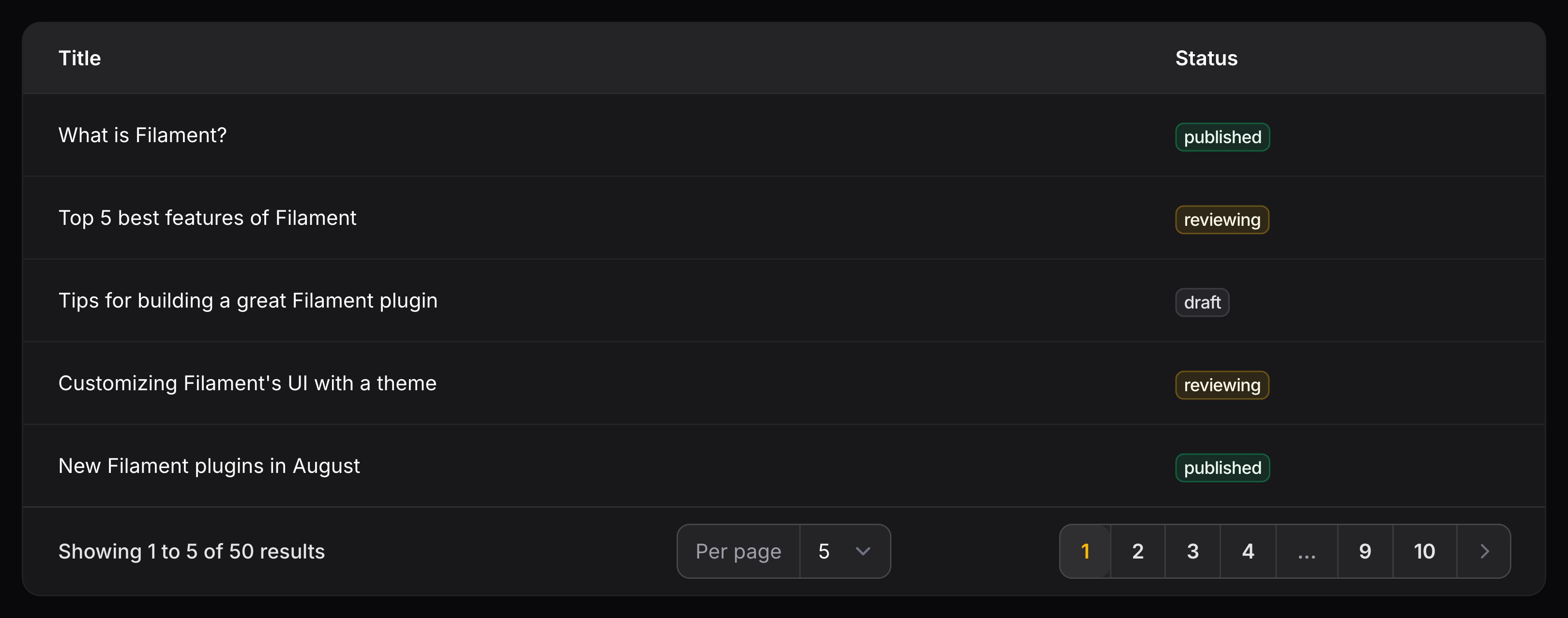
Task: Navigate to the last page 10
Action: tap(1424, 551)
